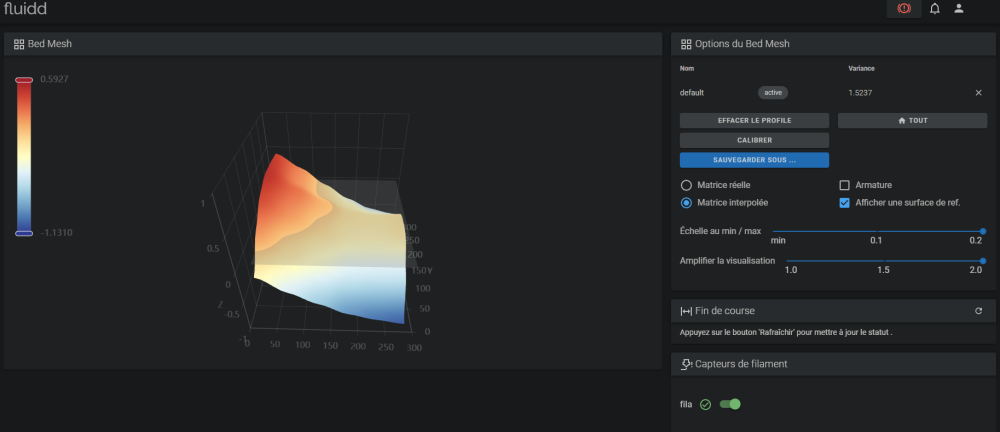Image resolution: width=1000 pixels, height=432 pixels.
Task: Click the CALIBRER button
Action: pos(754,140)
